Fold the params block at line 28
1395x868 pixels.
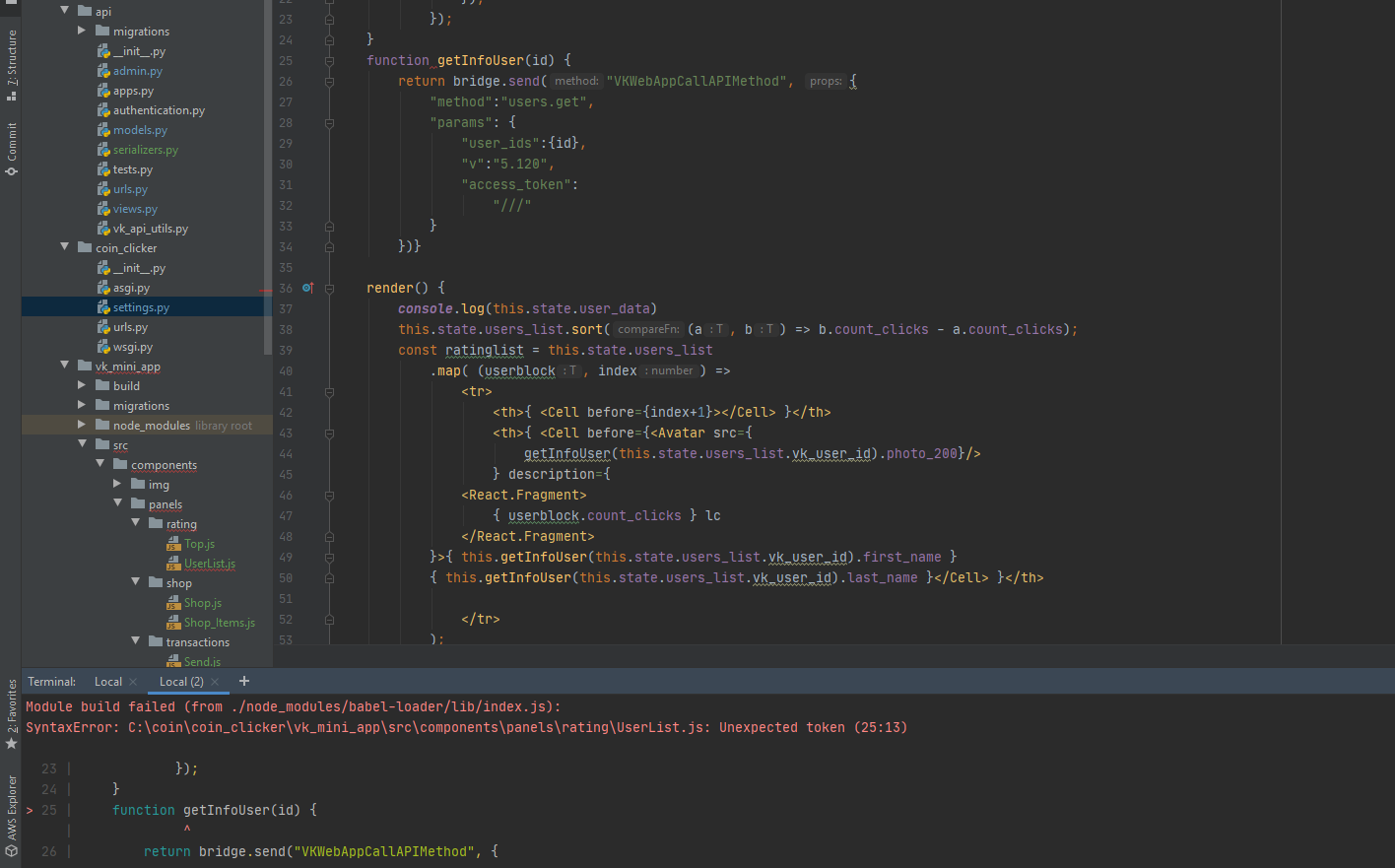coord(329,122)
